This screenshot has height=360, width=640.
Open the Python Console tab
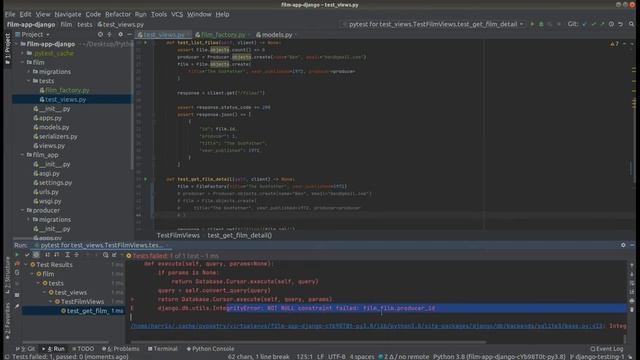coord(210,349)
